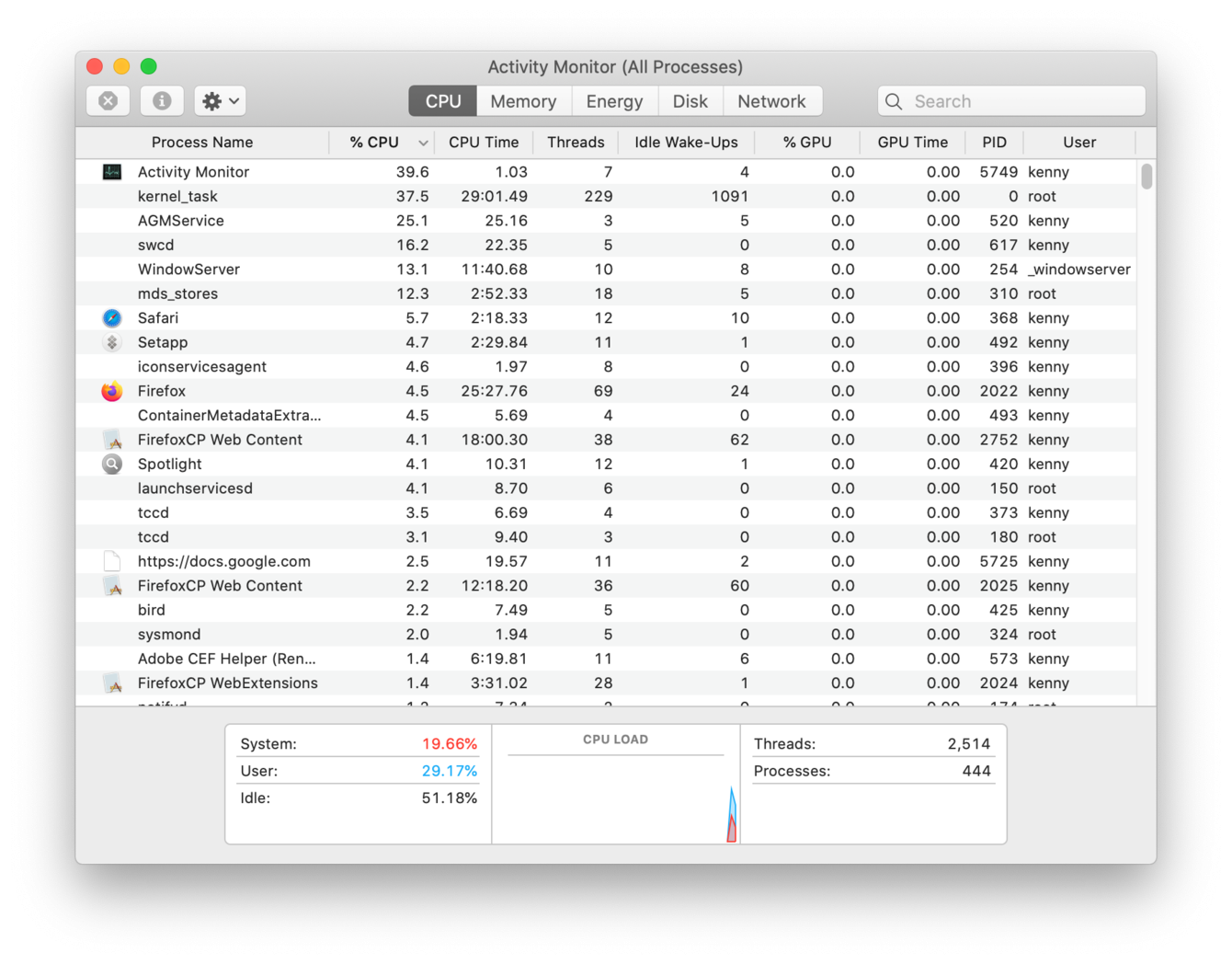Screen dimensions: 1232x964
Task: Switch to the Network tab
Action: tap(771, 101)
